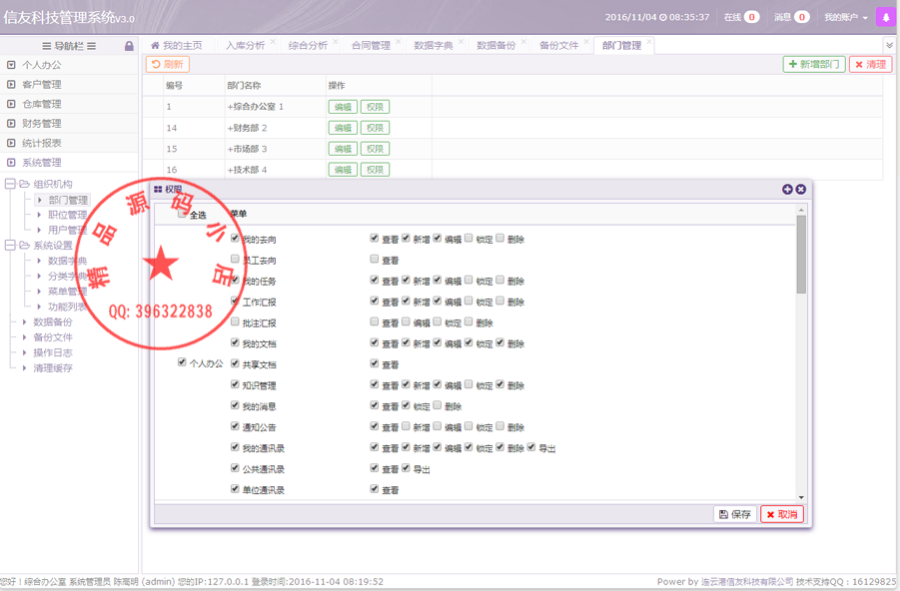This screenshot has width=900, height=591.
Task: Toggle 查看 for 单位通讯录
Action: 374,488
